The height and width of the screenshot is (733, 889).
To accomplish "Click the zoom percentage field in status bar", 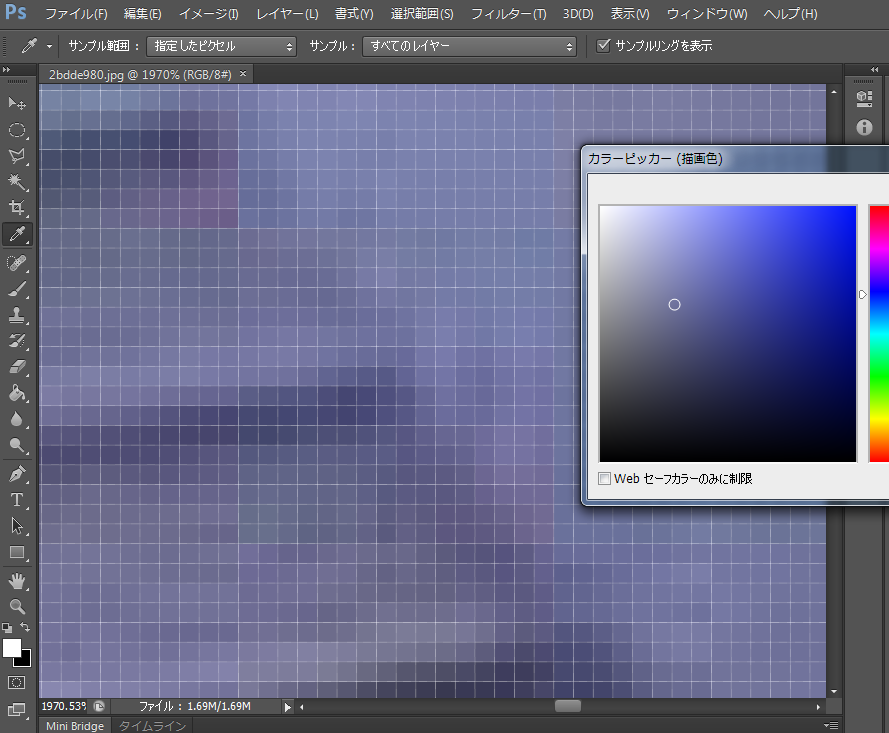I will [63, 706].
